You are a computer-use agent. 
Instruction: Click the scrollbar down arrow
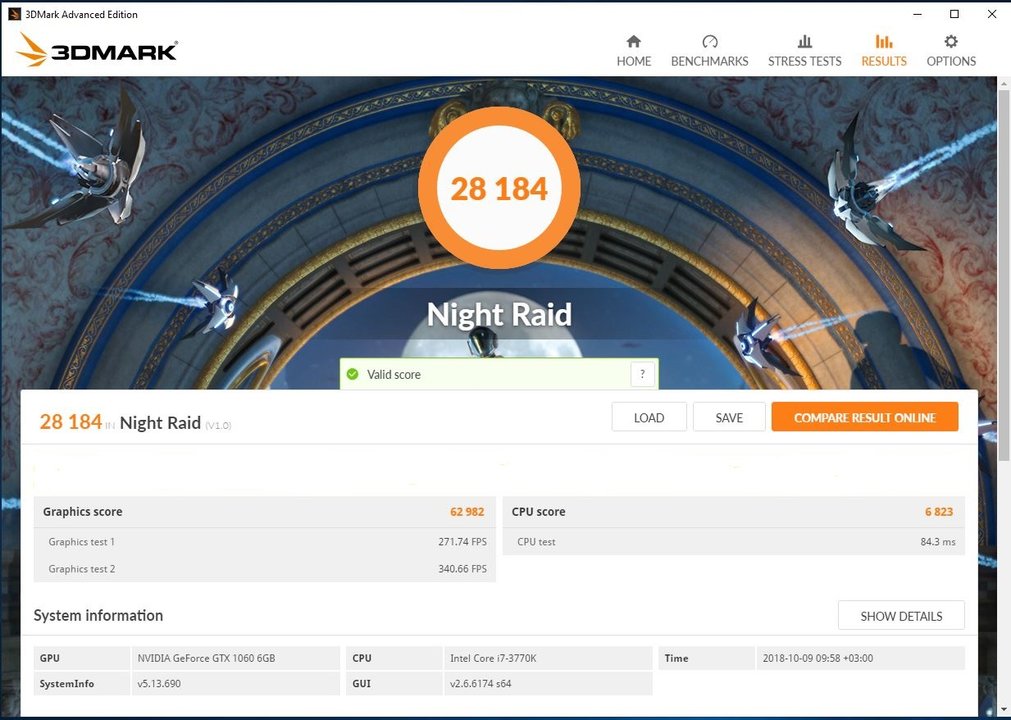click(x=1004, y=712)
